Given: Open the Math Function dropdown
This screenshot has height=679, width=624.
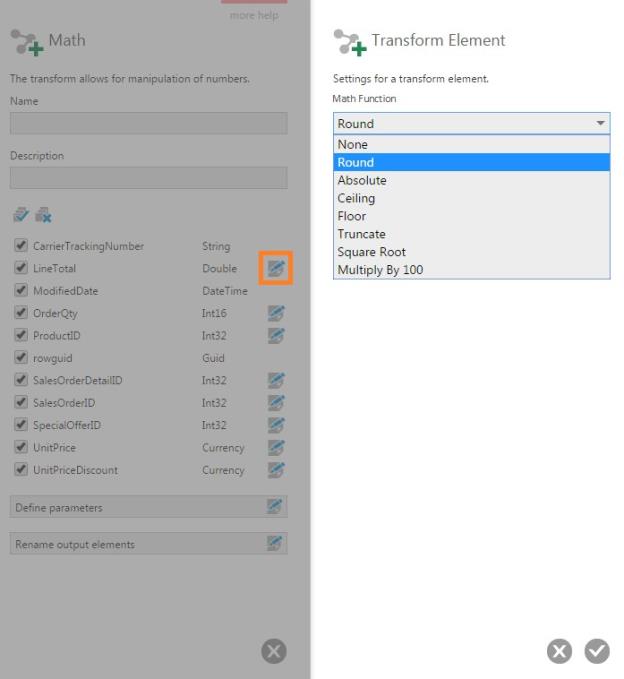Looking at the screenshot, I should 471,123.
